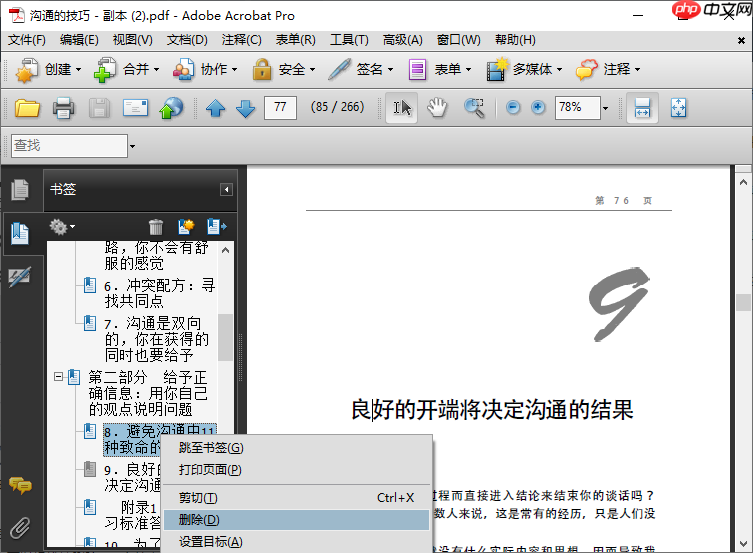Open the 创建 (Create) toolbar menu
Screen dimensions: 753x553
(48, 70)
